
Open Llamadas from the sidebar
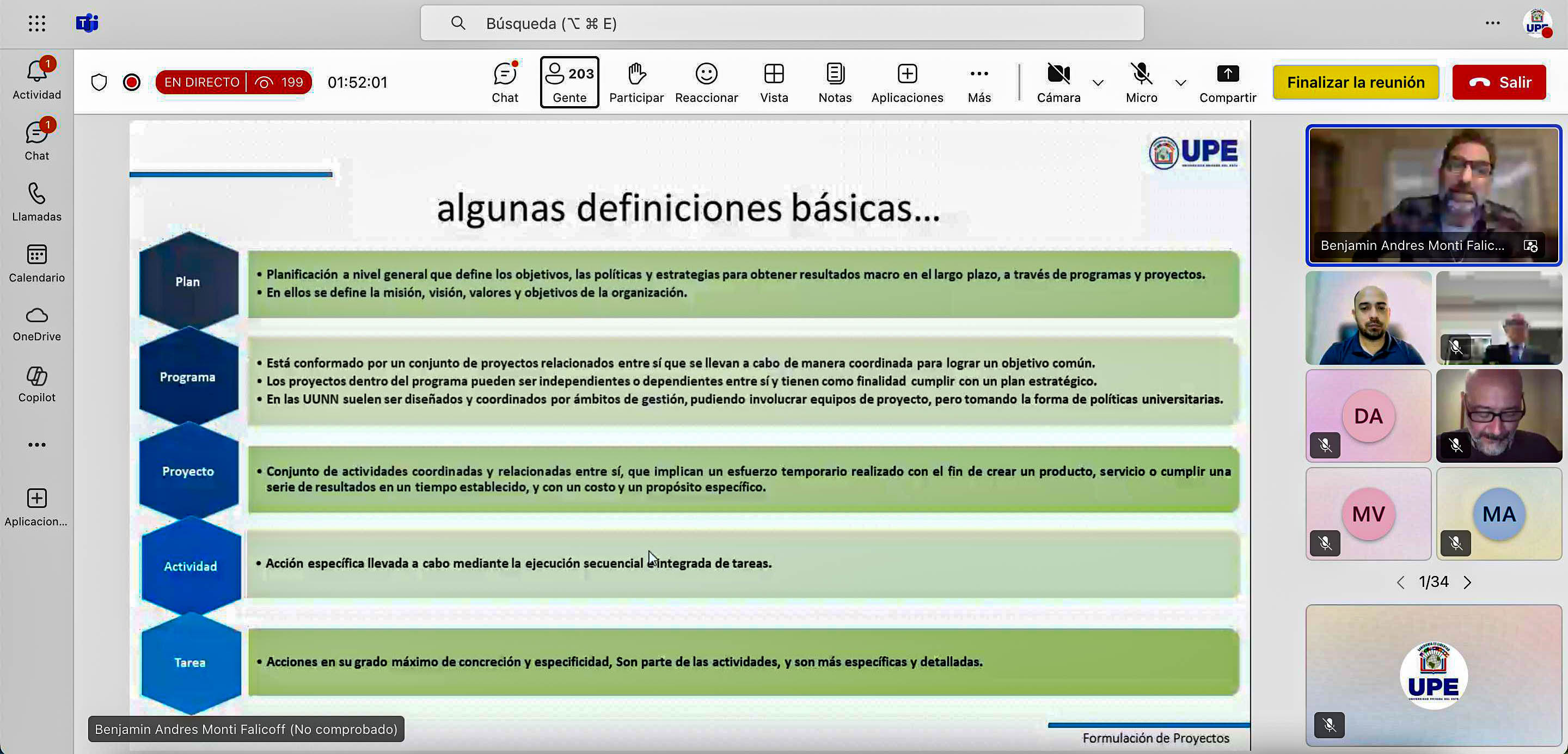pos(36,202)
